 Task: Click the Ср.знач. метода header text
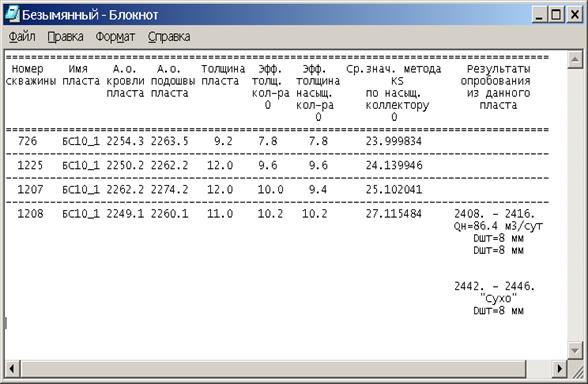tap(394, 69)
